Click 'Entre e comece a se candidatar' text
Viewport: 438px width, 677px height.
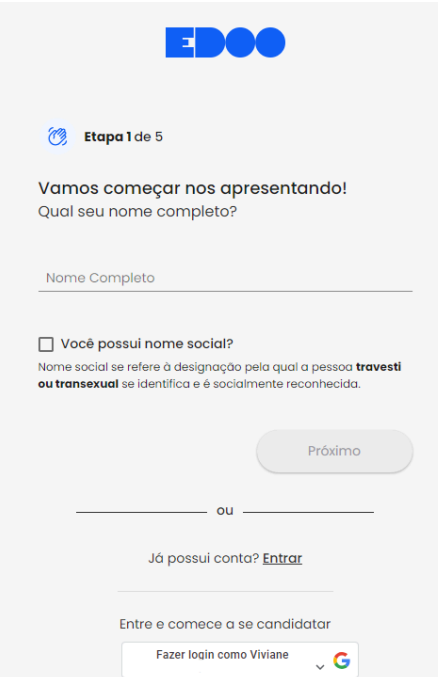(225, 624)
